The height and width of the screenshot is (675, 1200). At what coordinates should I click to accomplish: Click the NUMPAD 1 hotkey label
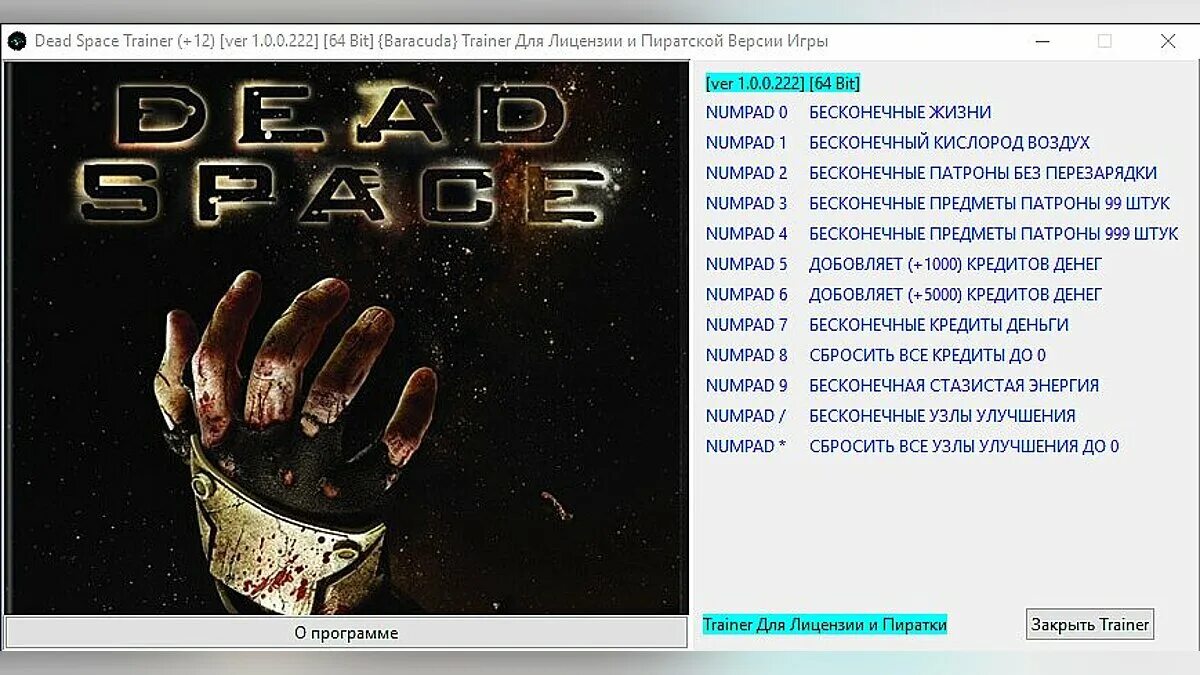click(747, 143)
